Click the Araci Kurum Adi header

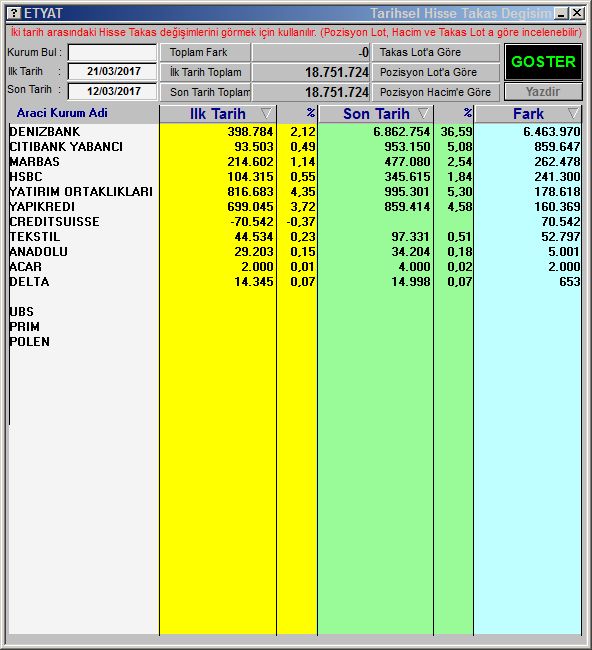pyautogui.click(x=62, y=113)
